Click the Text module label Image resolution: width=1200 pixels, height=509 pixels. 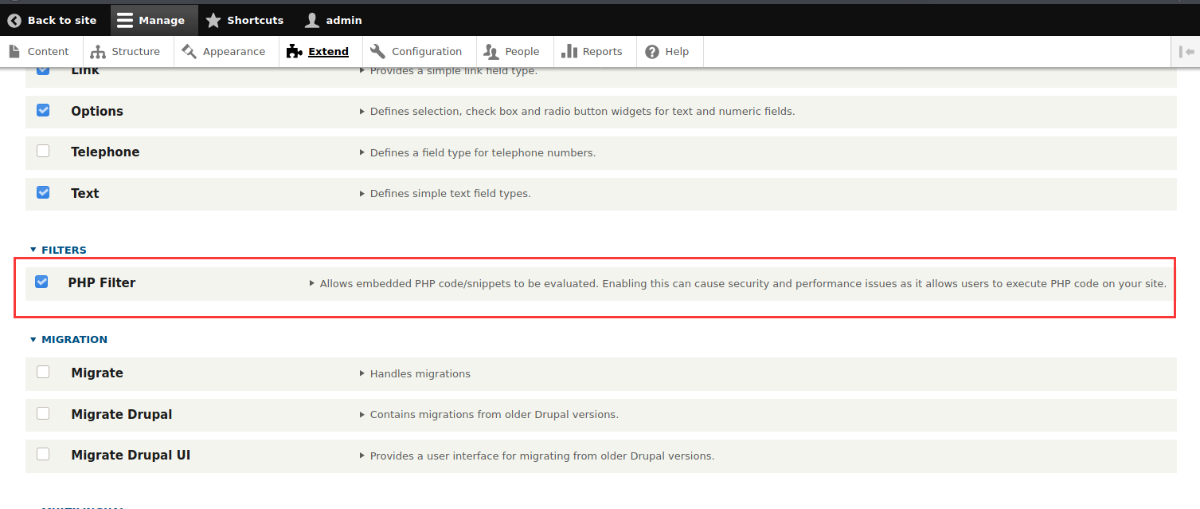pos(85,193)
